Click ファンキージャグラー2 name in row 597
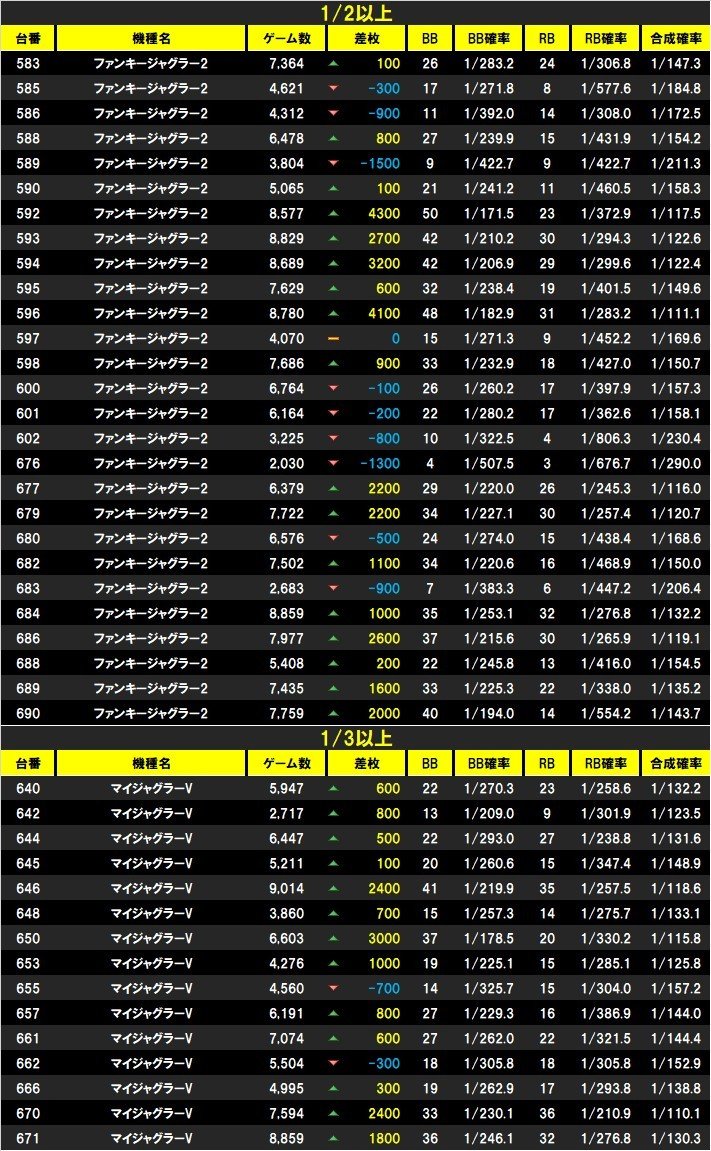This screenshot has height=1151, width=711. tap(150, 338)
